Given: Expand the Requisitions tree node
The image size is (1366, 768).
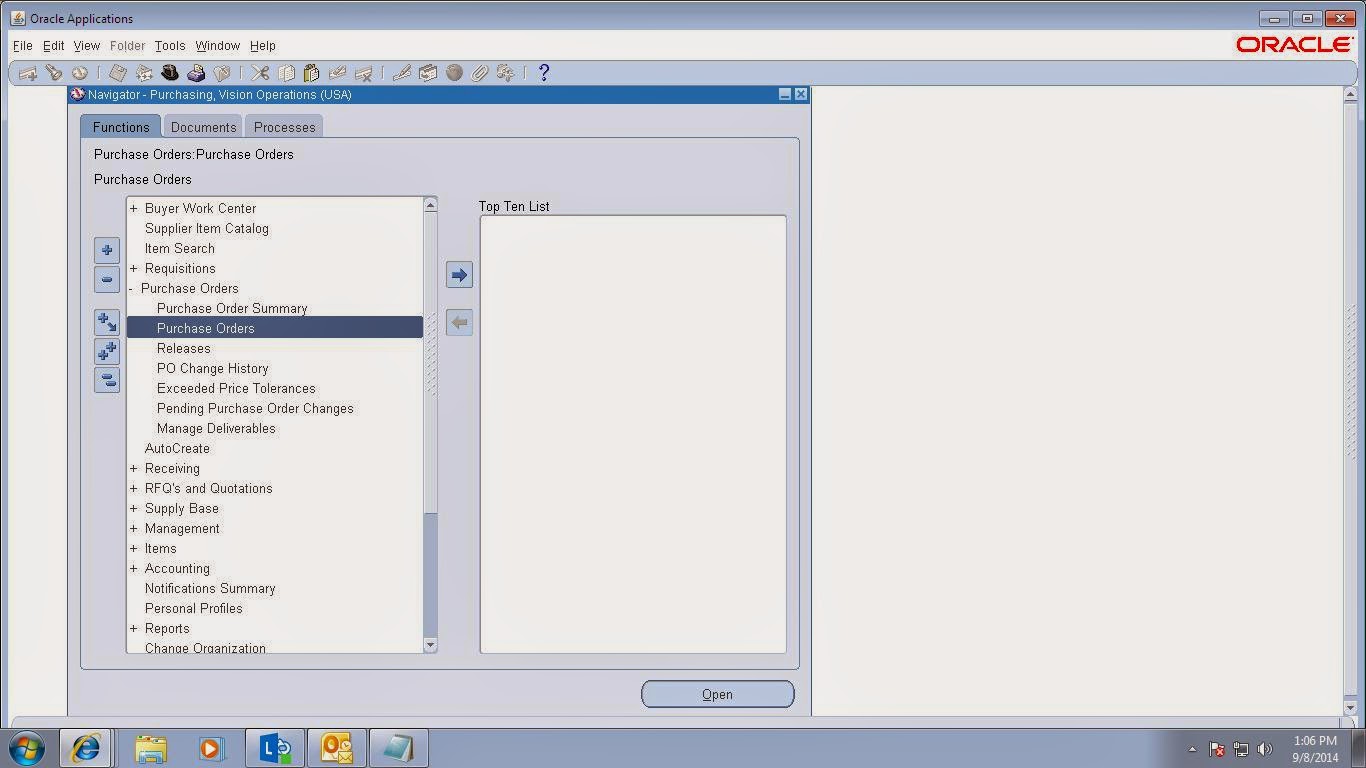Looking at the screenshot, I should (x=134, y=268).
